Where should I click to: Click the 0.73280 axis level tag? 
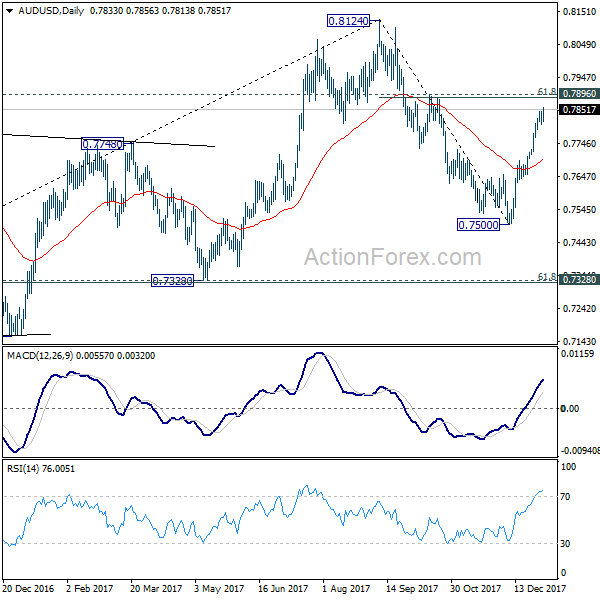tap(579, 280)
